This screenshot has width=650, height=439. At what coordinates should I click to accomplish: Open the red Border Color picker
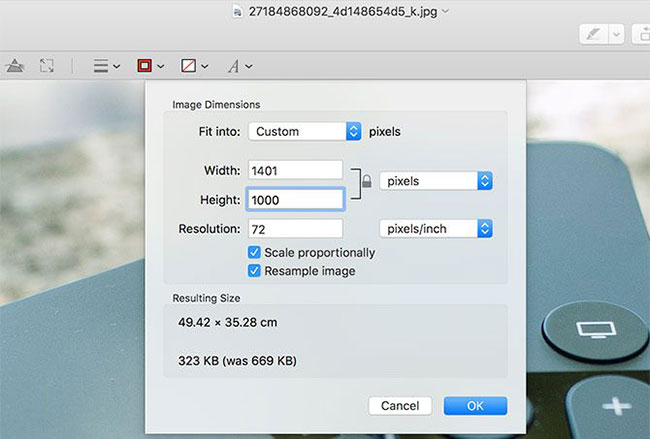tap(149, 66)
